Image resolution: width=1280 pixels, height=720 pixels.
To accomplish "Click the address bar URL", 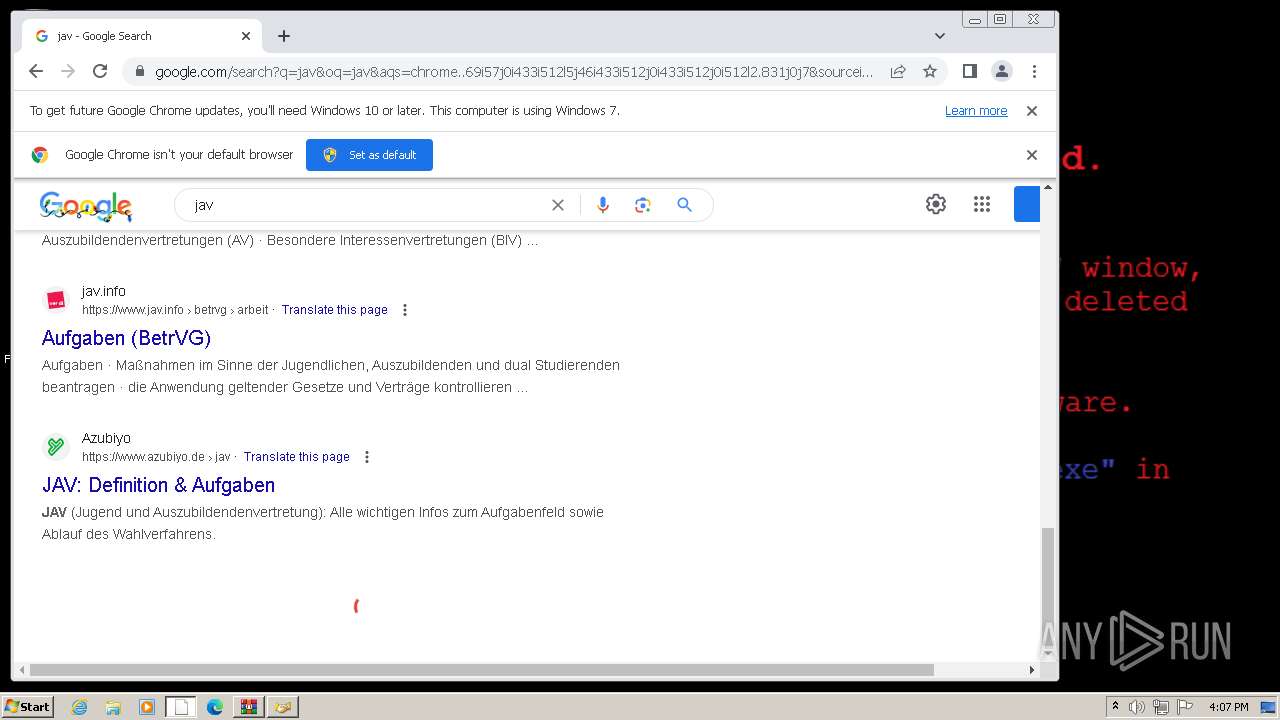I will click(x=514, y=72).
